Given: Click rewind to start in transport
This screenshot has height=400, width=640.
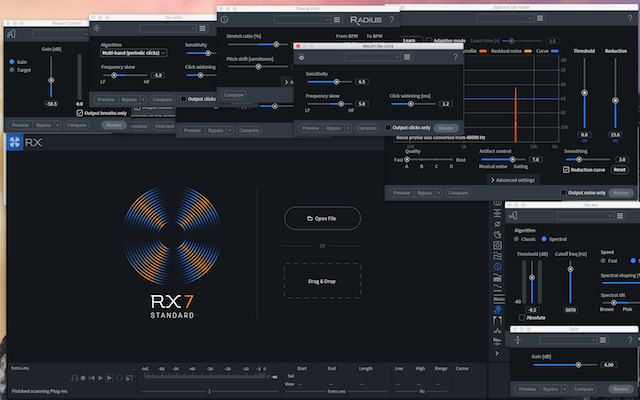Looking at the screenshot, I should (92, 378).
